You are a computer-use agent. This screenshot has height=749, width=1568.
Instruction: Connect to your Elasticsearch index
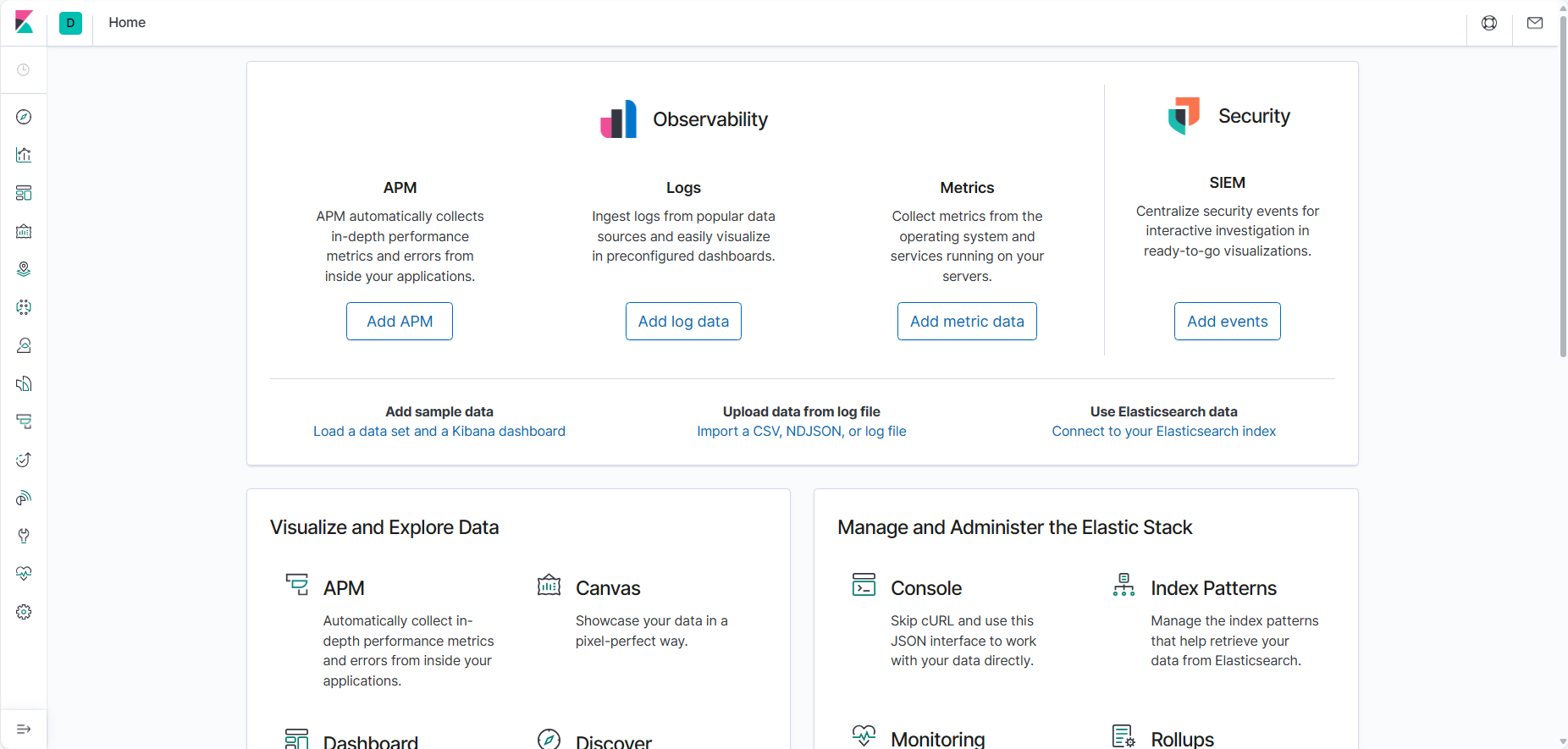[x=1164, y=432]
